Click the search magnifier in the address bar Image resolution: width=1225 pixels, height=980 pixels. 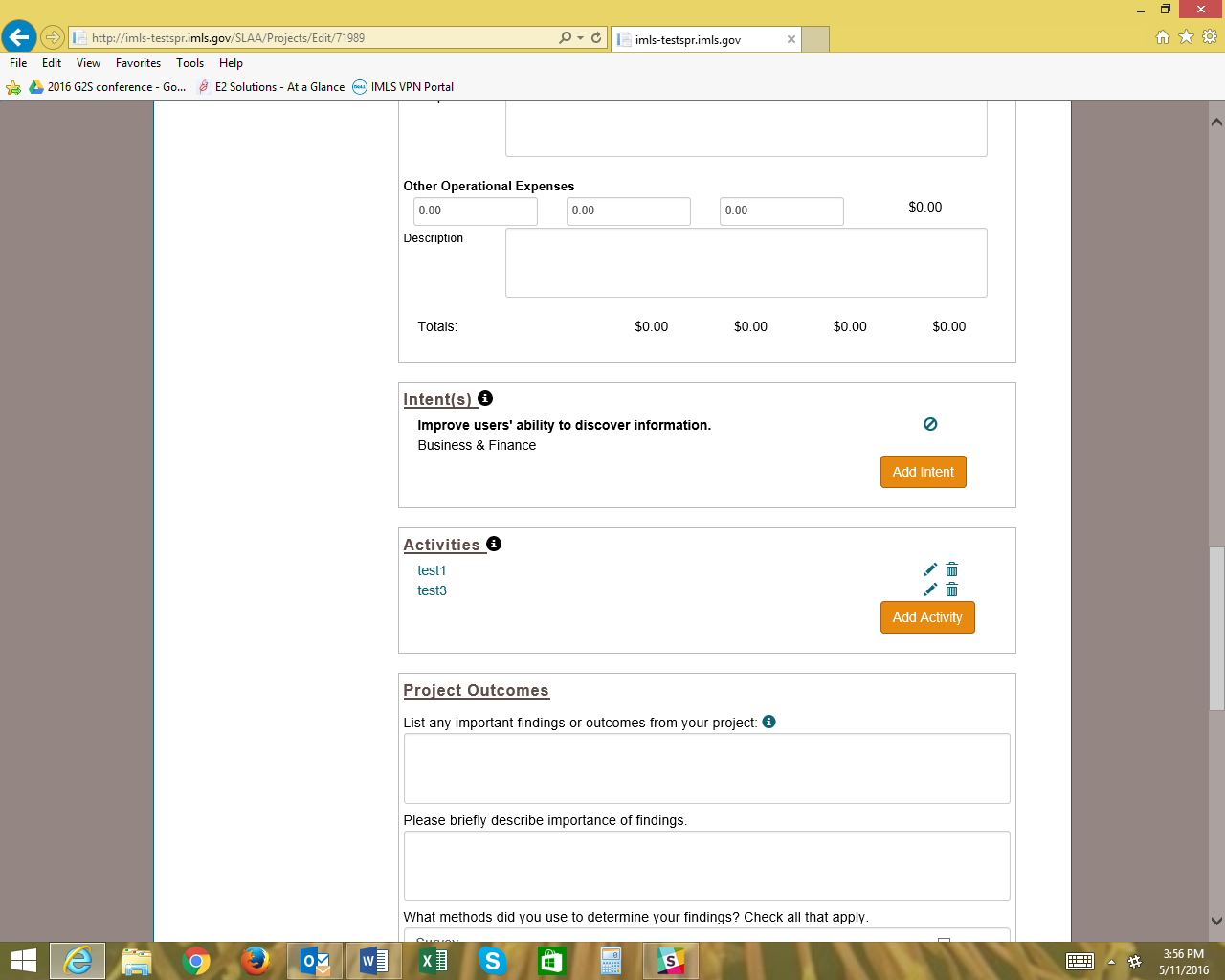(x=565, y=38)
